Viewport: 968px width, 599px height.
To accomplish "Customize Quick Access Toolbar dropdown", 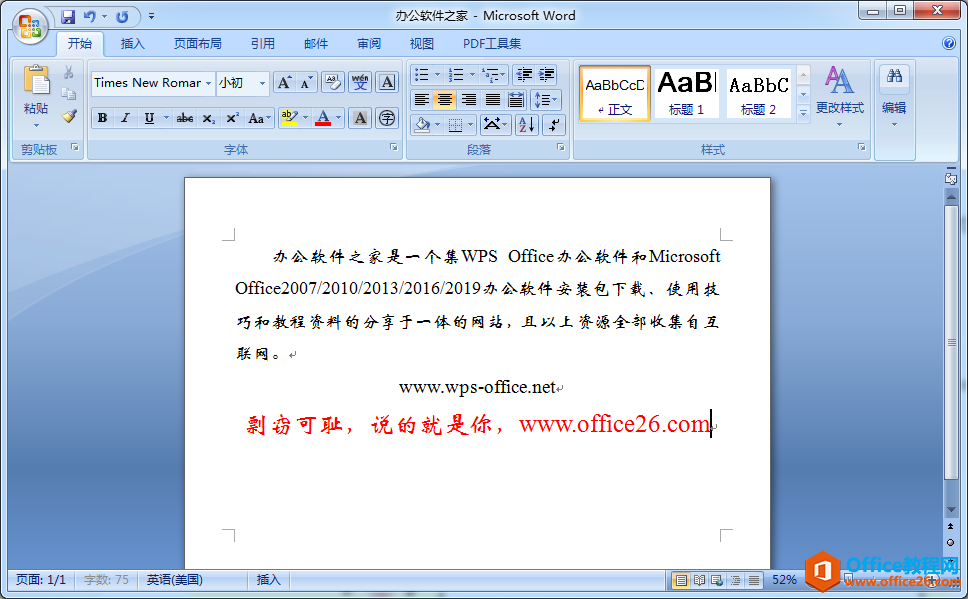I will point(151,17).
